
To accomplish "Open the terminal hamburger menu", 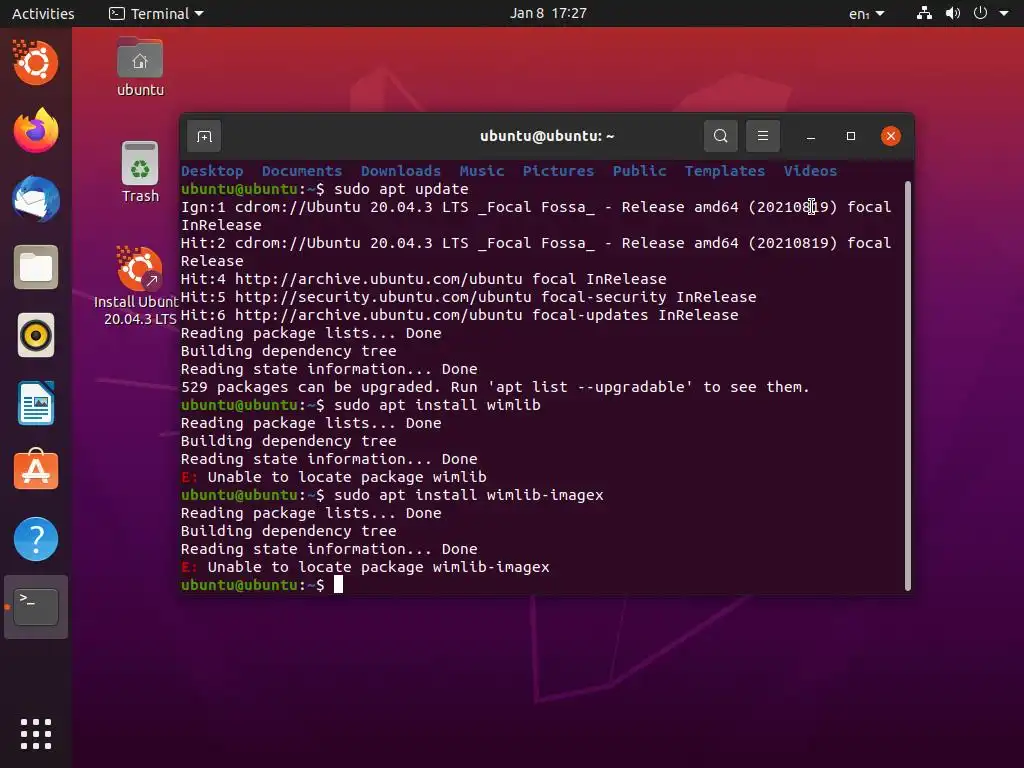I will pos(762,136).
